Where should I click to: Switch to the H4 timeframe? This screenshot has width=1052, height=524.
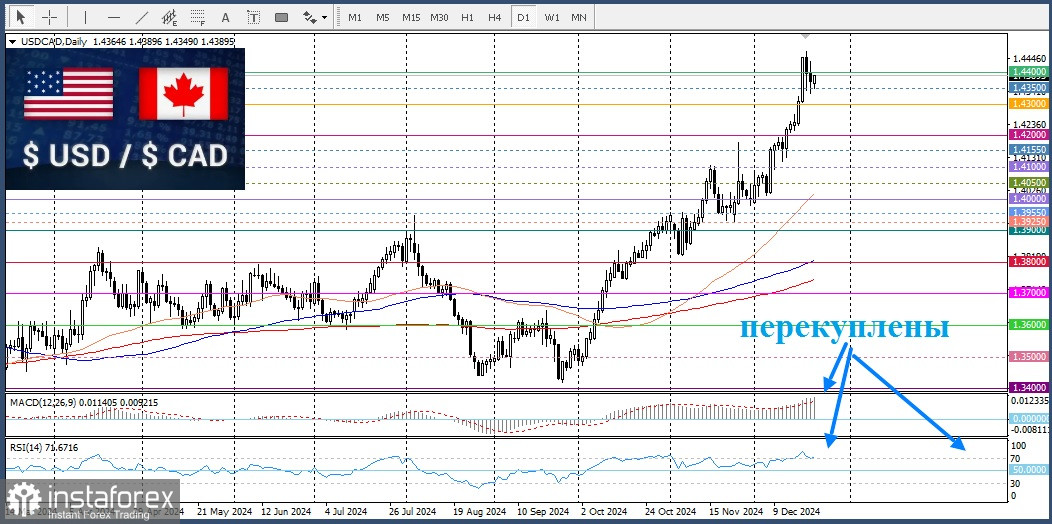[x=494, y=17]
